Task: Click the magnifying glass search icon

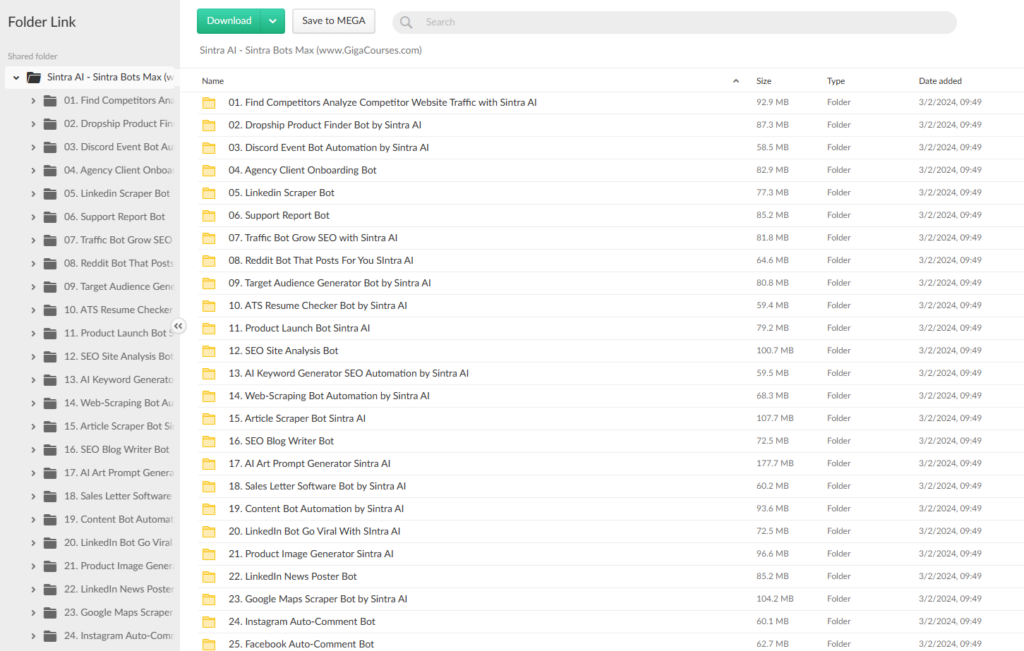Action: (406, 22)
